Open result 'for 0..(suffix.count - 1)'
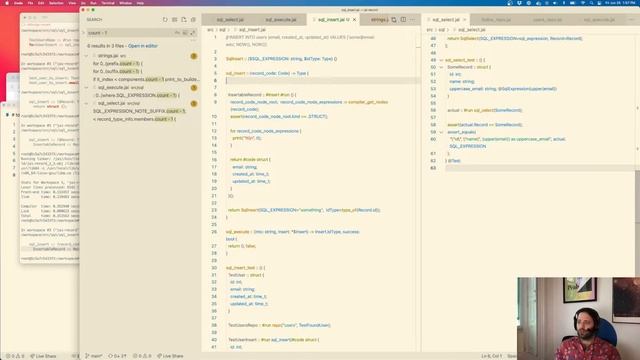Viewport: 640px width, 360px height. click(x=118, y=71)
